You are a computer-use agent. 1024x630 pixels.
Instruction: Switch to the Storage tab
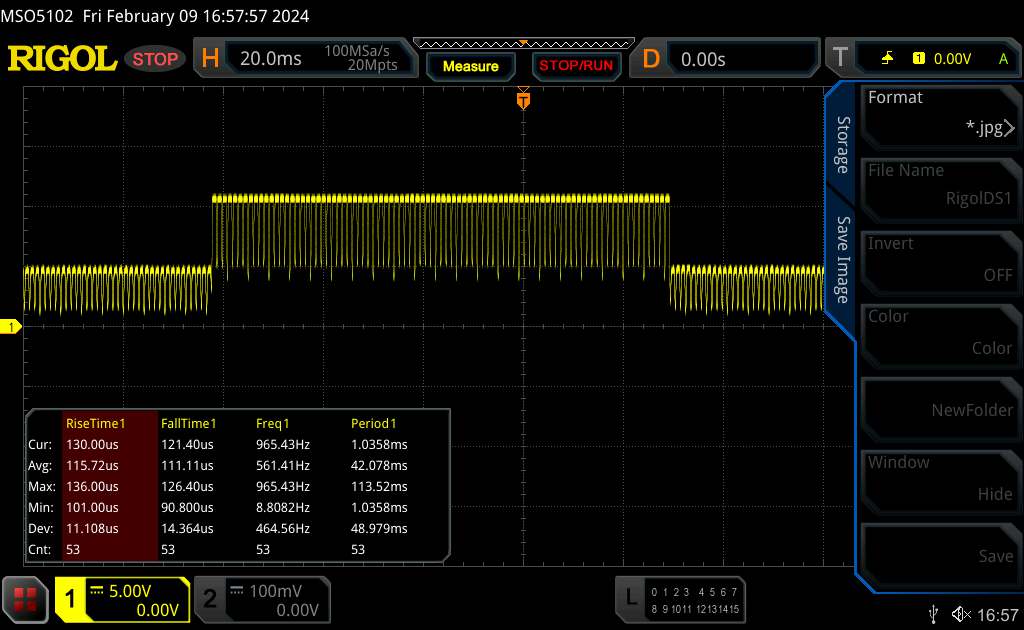coord(843,145)
